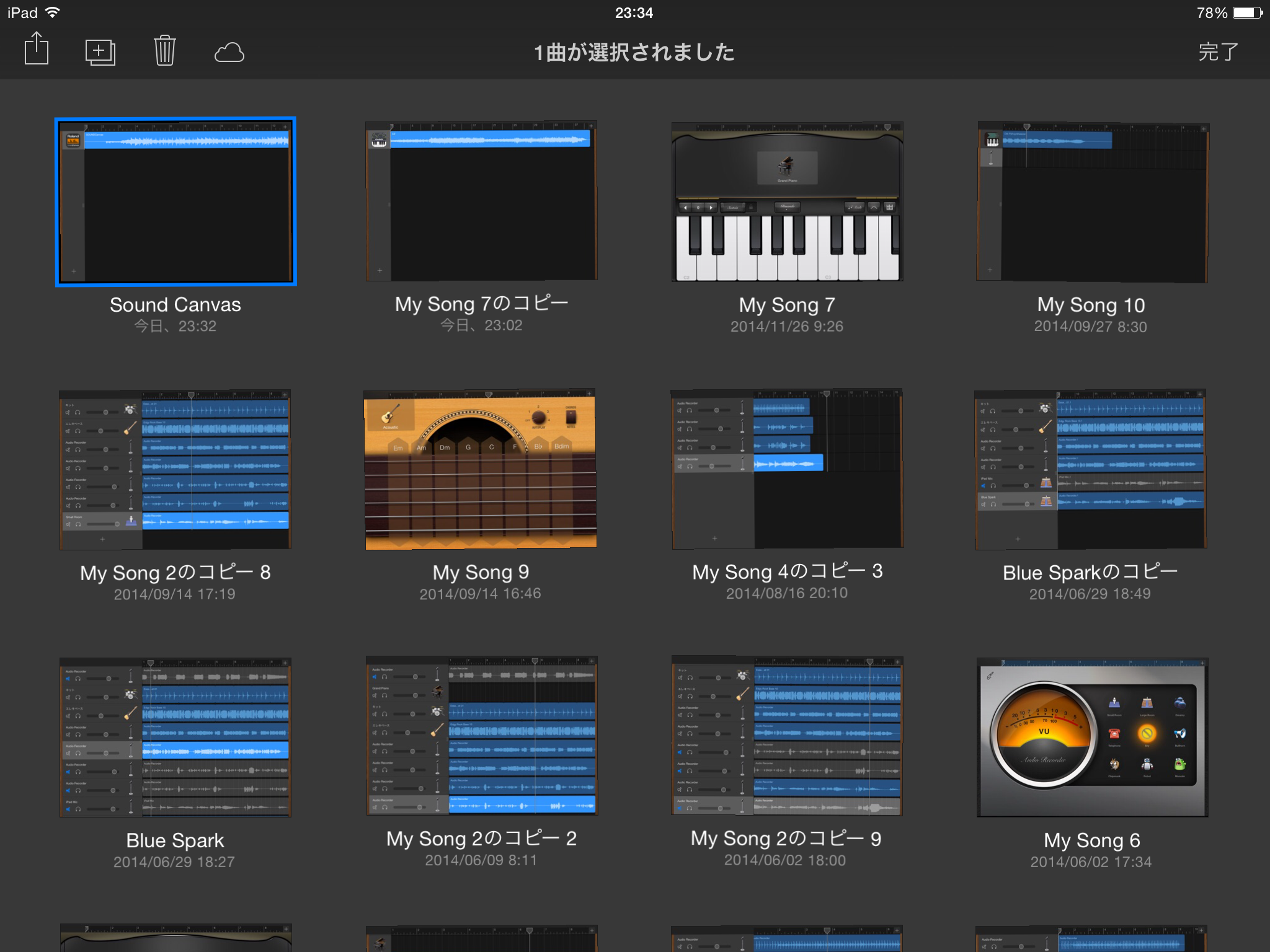Tap the 'Sound Canvas' song title

coord(175,305)
